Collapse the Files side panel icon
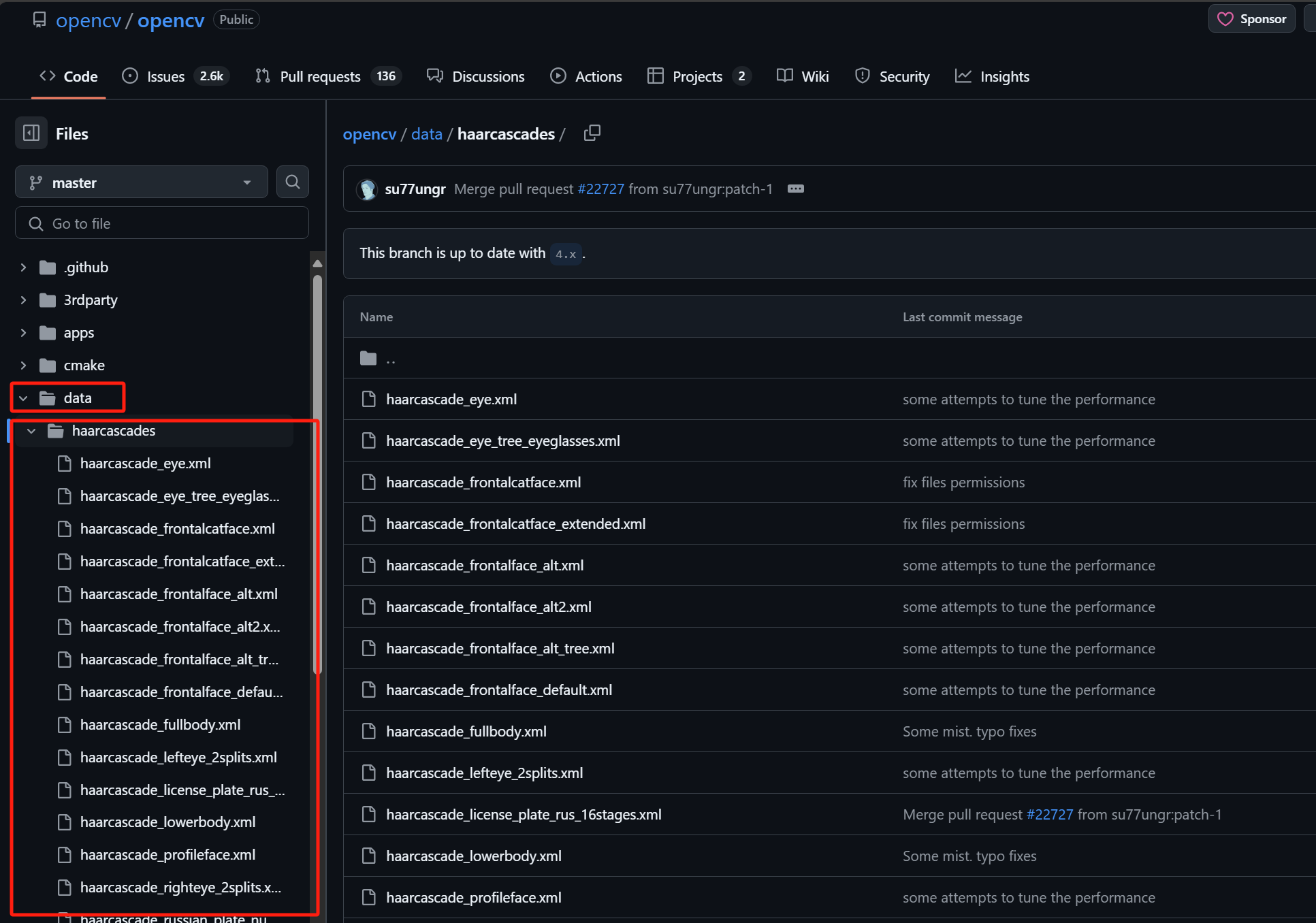Screen dimensions: 1316x923 pyautogui.click(x=31, y=133)
